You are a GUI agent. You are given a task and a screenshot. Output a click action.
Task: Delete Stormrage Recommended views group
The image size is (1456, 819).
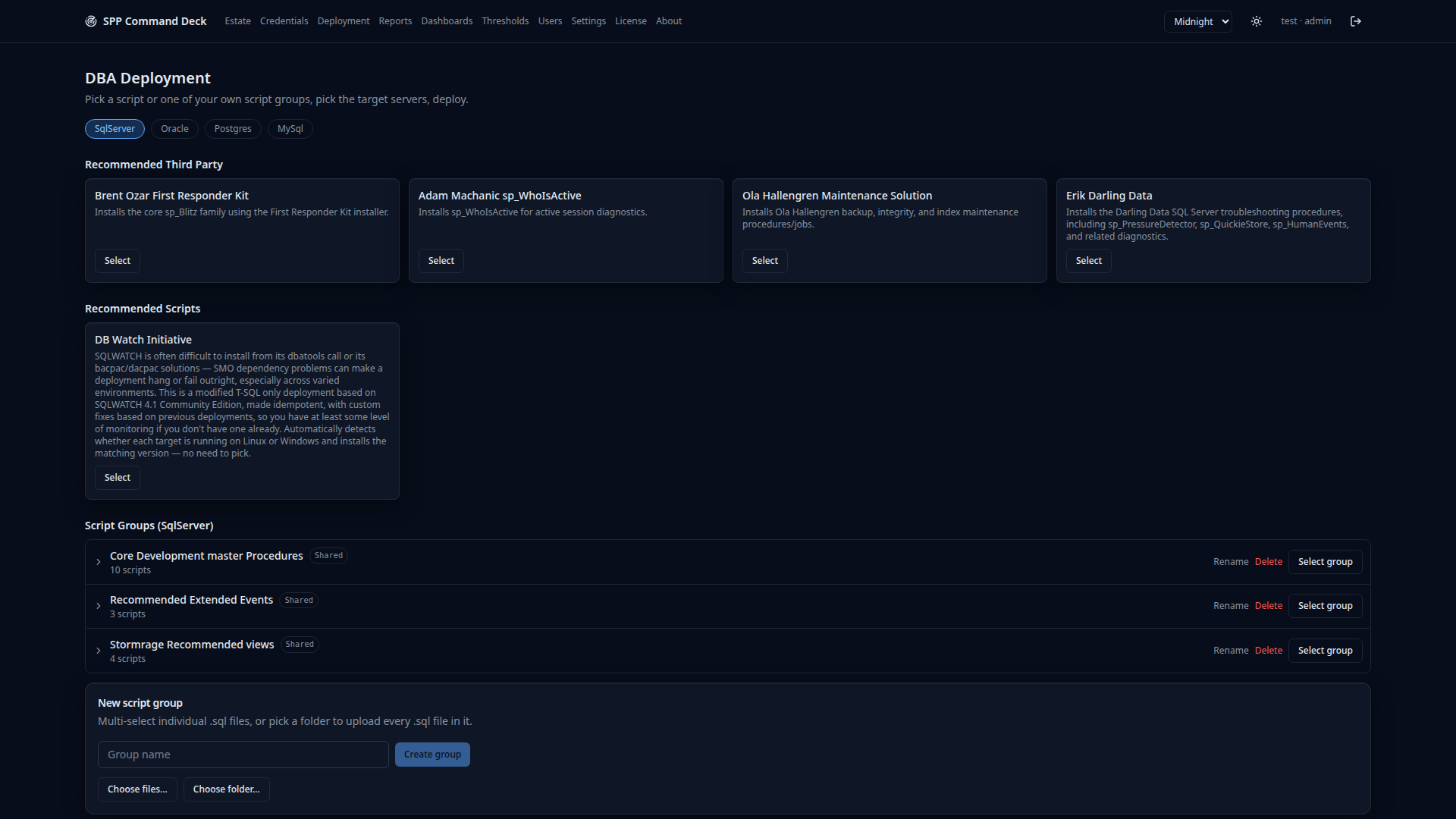(1269, 651)
